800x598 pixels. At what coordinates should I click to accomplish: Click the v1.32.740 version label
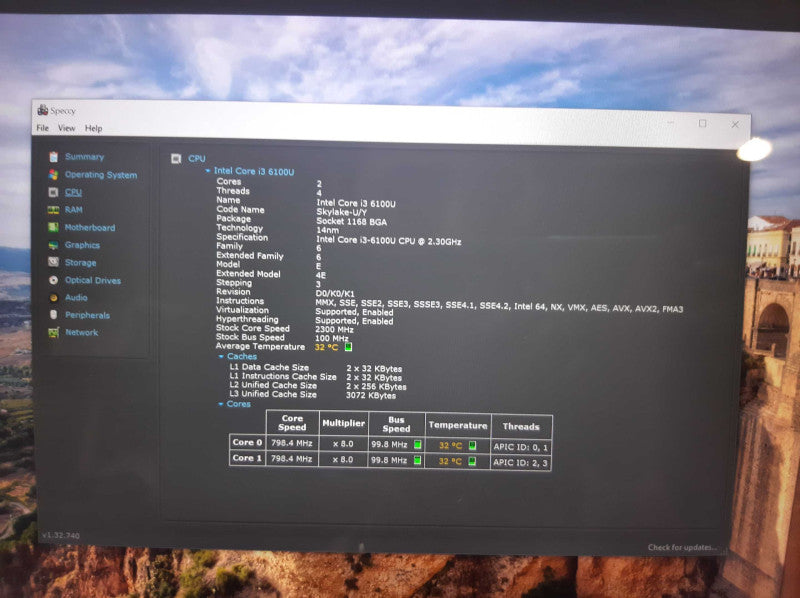point(61,535)
